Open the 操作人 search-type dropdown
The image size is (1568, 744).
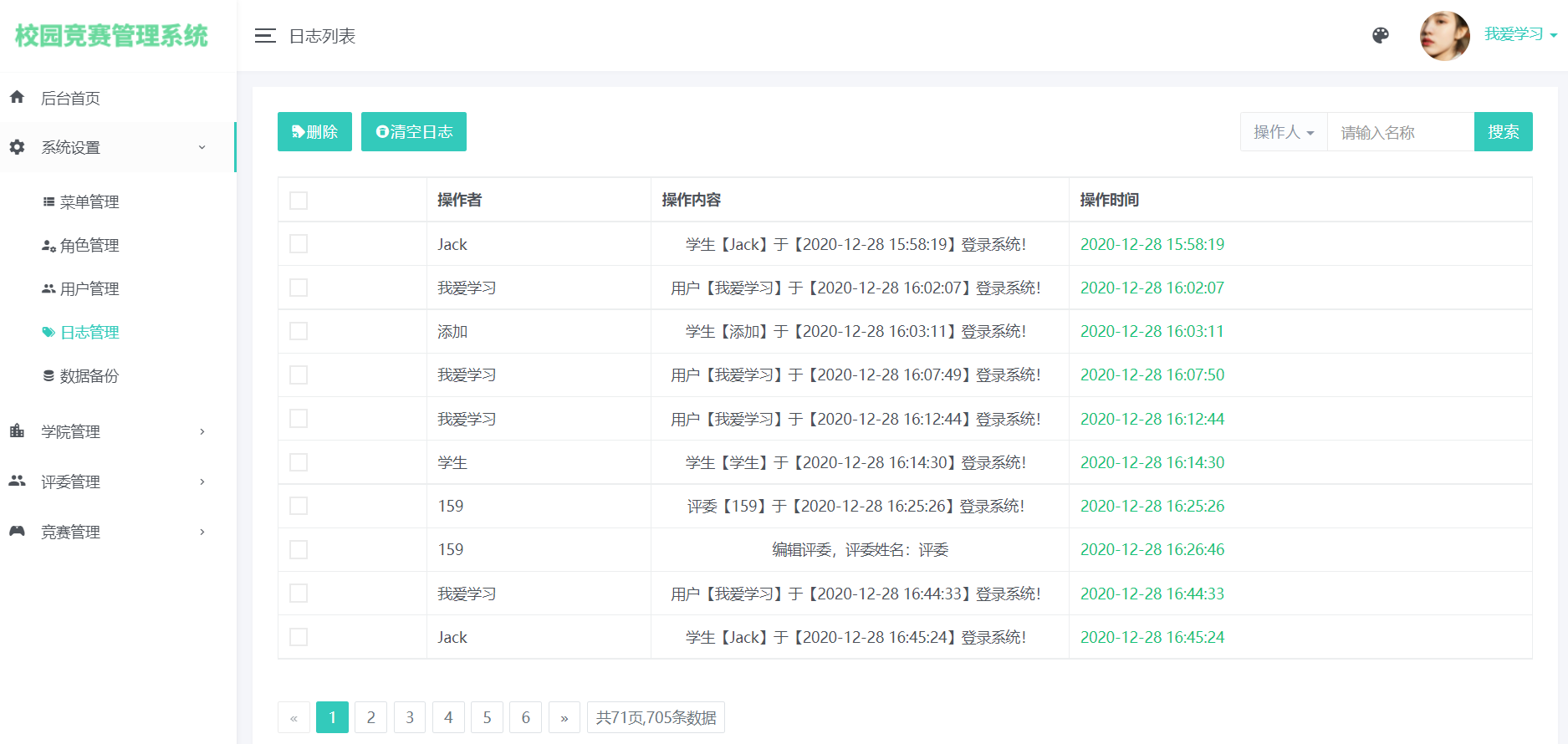(1284, 132)
